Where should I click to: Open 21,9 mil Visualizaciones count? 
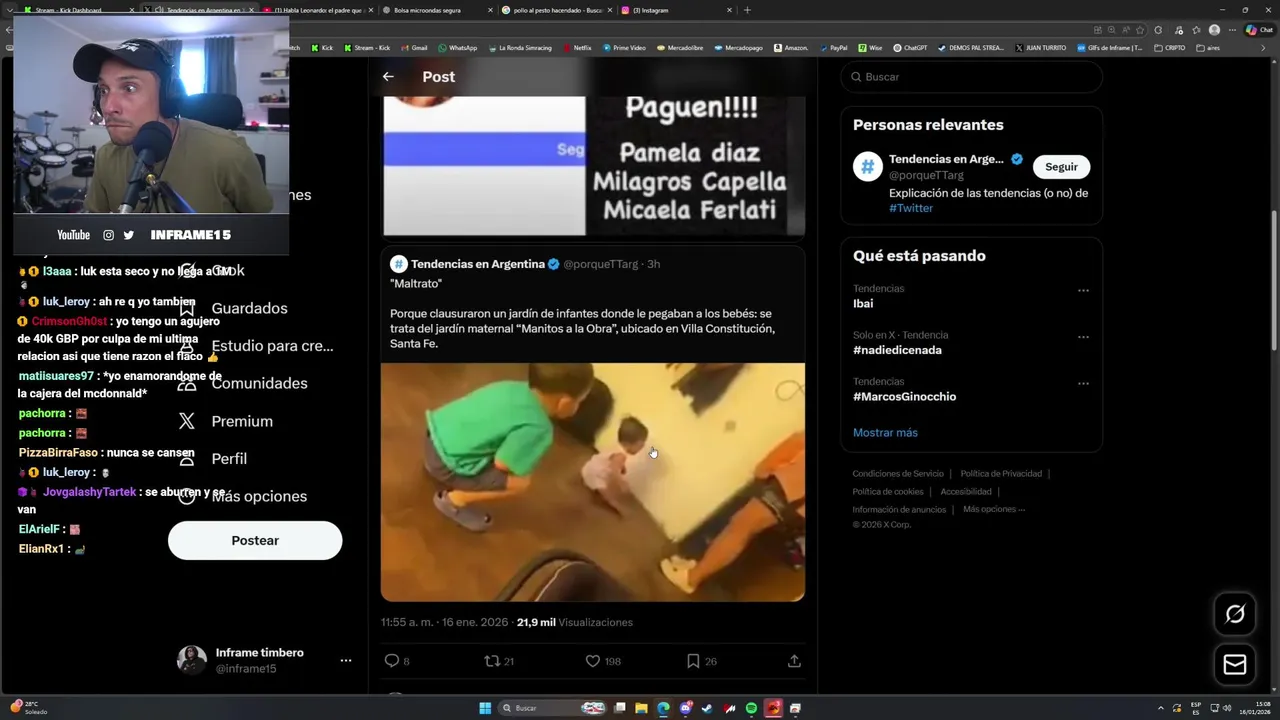tap(575, 622)
